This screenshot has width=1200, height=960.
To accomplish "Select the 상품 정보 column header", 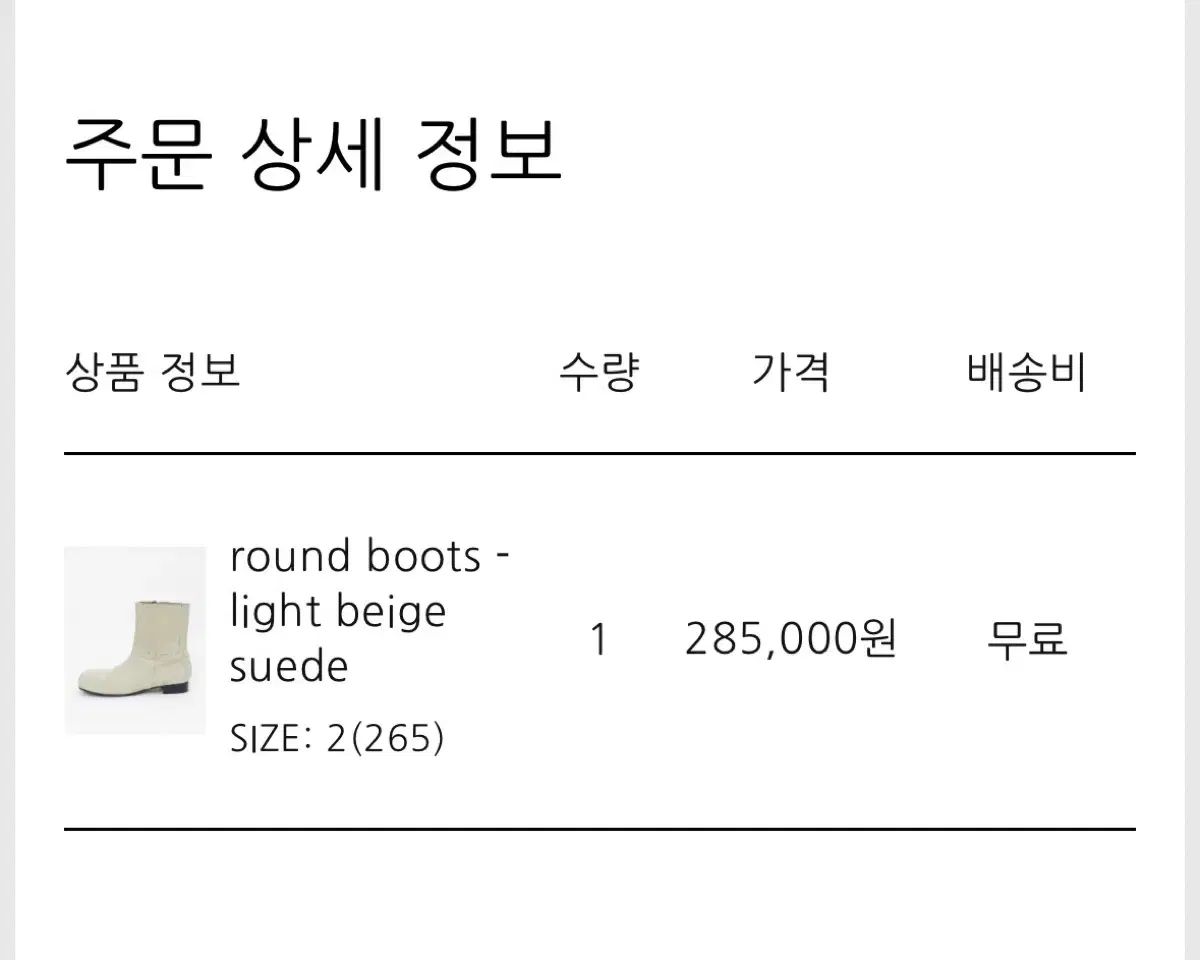I will (x=152, y=373).
